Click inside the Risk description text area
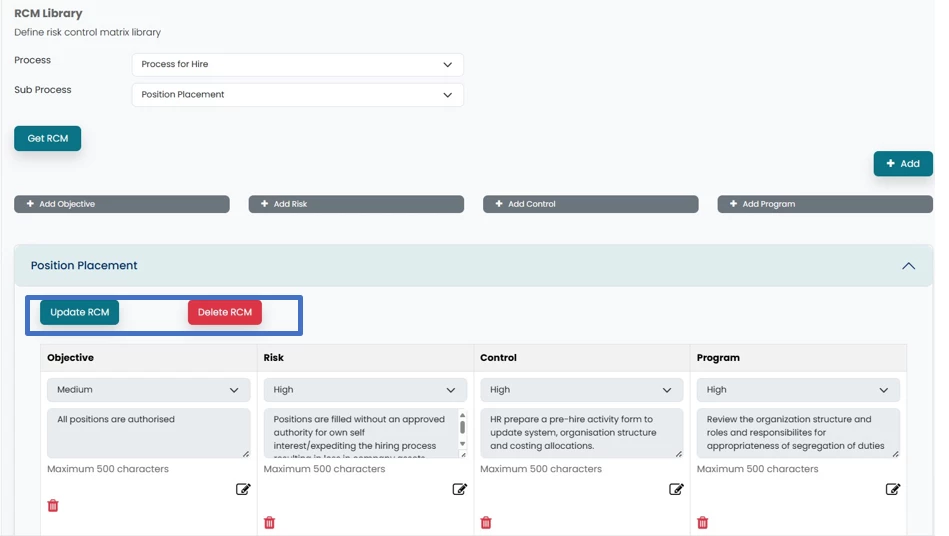Viewport: 949px width, 536px height. pyautogui.click(x=358, y=433)
